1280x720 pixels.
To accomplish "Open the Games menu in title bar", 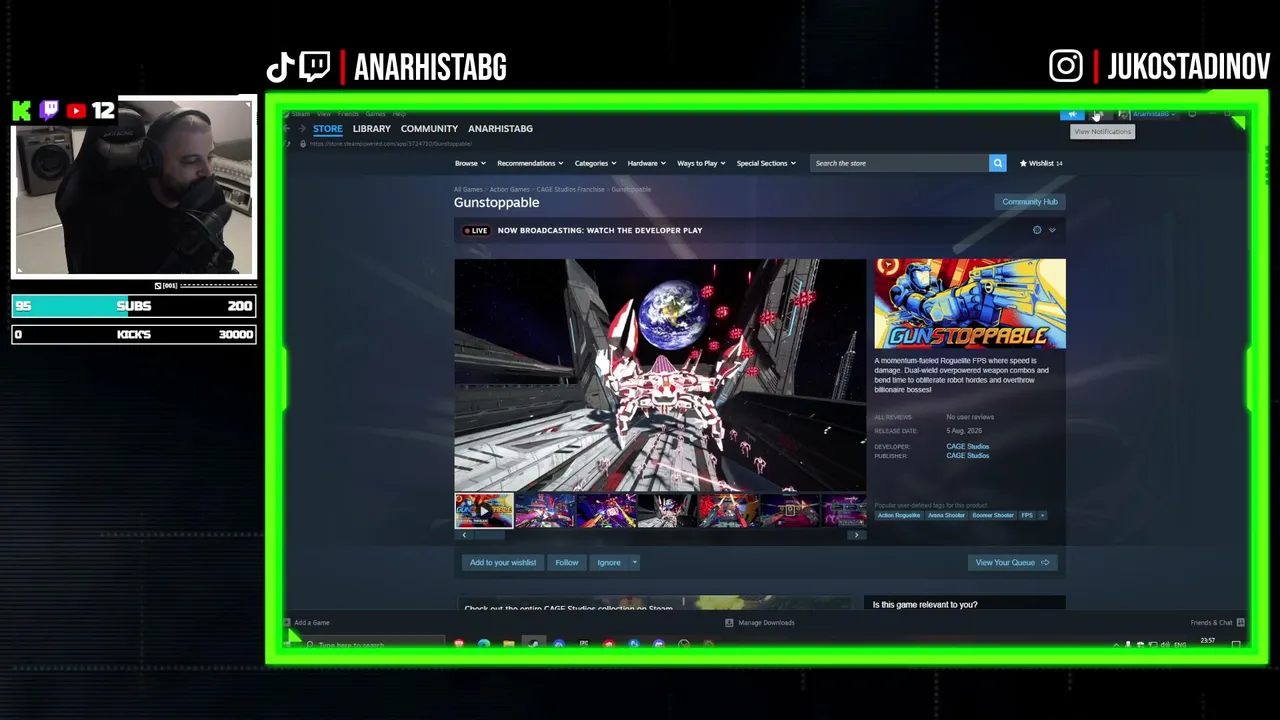I will click(375, 114).
